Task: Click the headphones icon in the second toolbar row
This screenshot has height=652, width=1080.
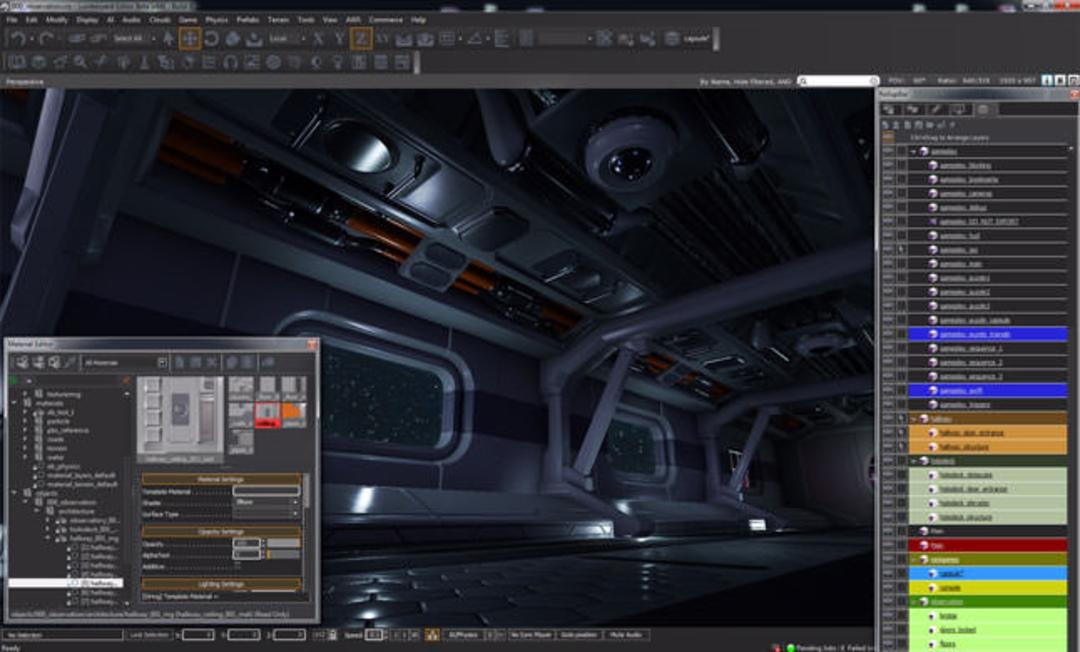Action: [230, 63]
